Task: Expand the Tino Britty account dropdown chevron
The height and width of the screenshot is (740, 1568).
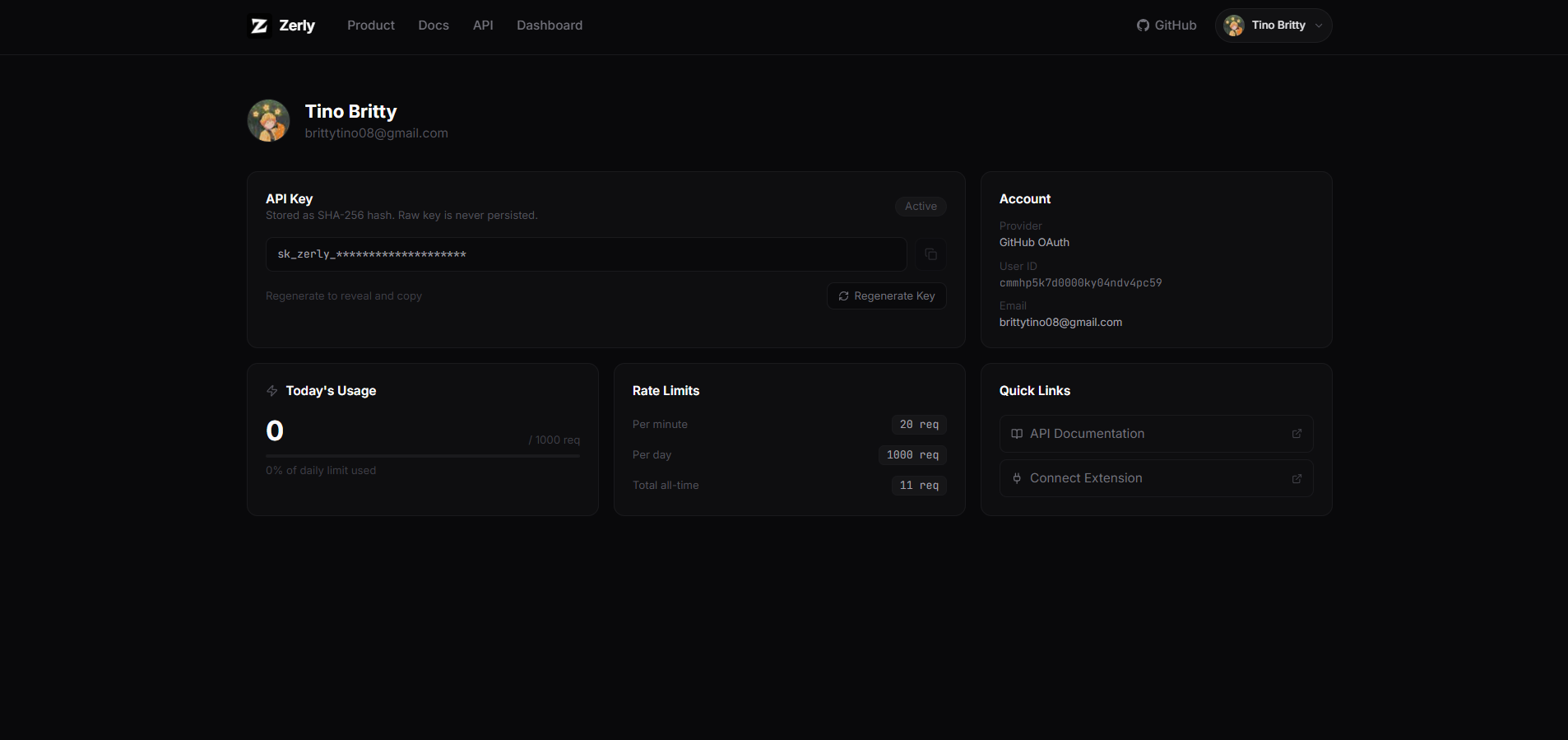Action: pyautogui.click(x=1319, y=26)
